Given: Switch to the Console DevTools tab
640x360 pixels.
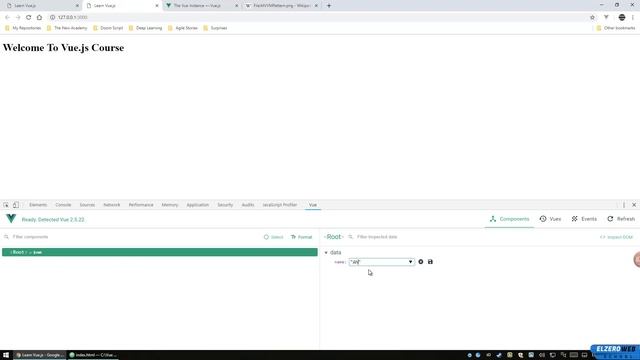Looking at the screenshot, I should (x=63, y=205).
